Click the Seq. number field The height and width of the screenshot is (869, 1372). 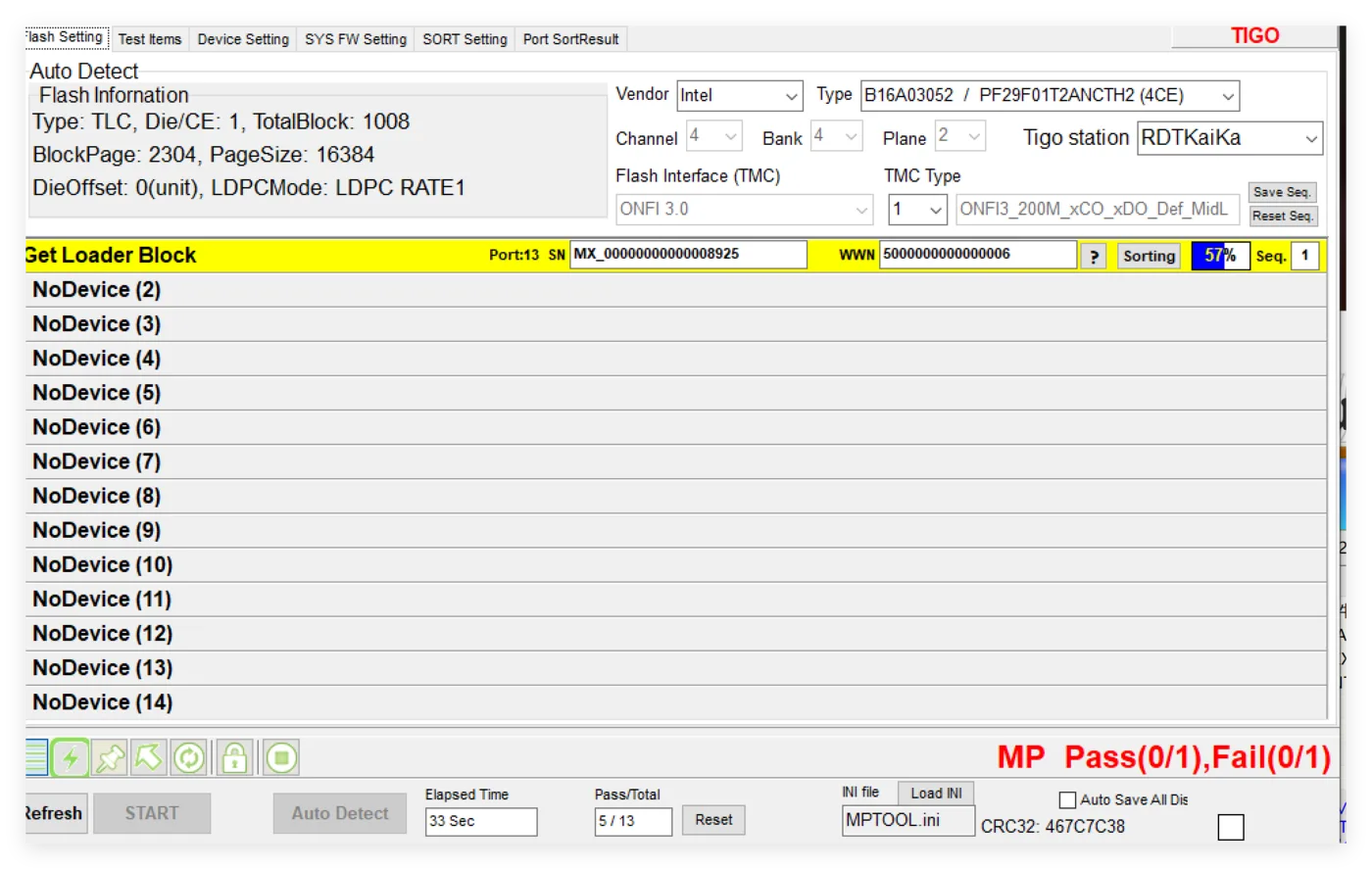click(x=1305, y=256)
